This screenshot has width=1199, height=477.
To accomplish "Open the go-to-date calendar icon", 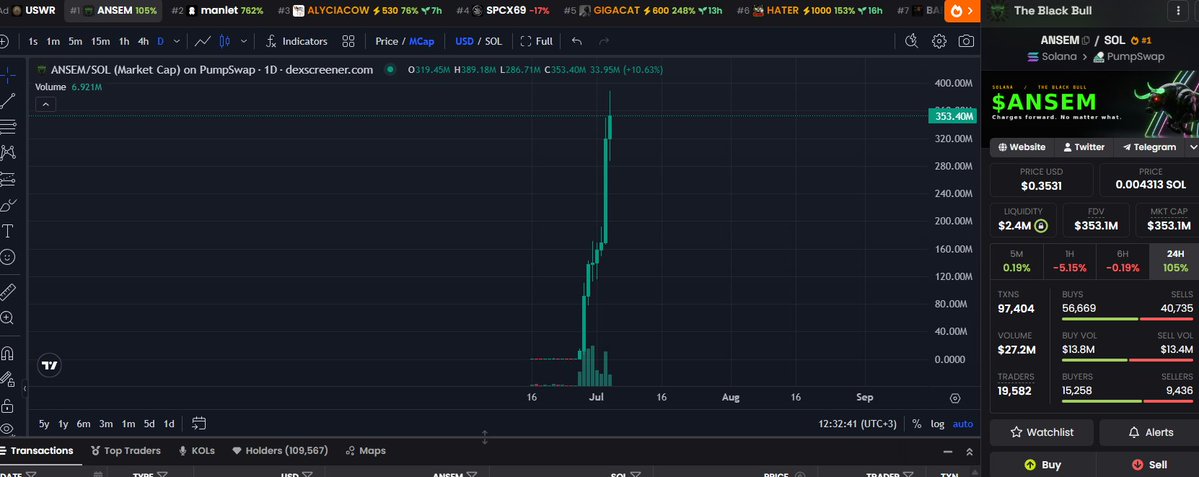I will click(199, 423).
